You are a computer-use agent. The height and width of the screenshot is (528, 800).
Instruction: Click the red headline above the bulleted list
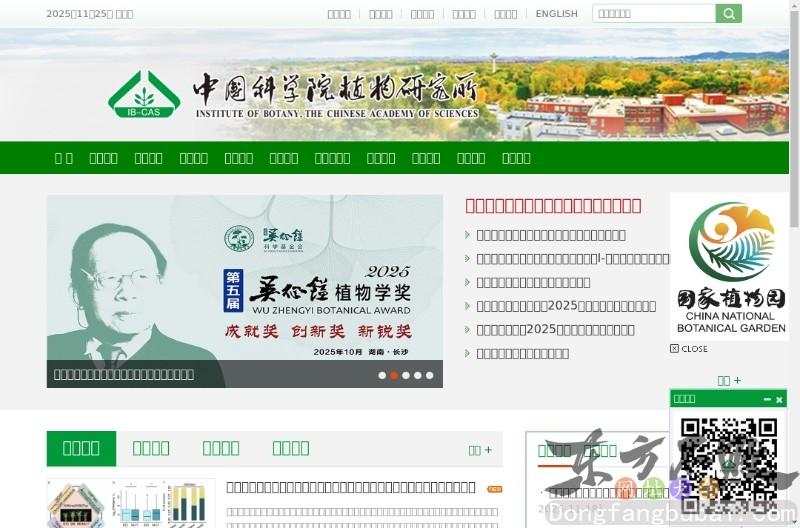[553, 206]
